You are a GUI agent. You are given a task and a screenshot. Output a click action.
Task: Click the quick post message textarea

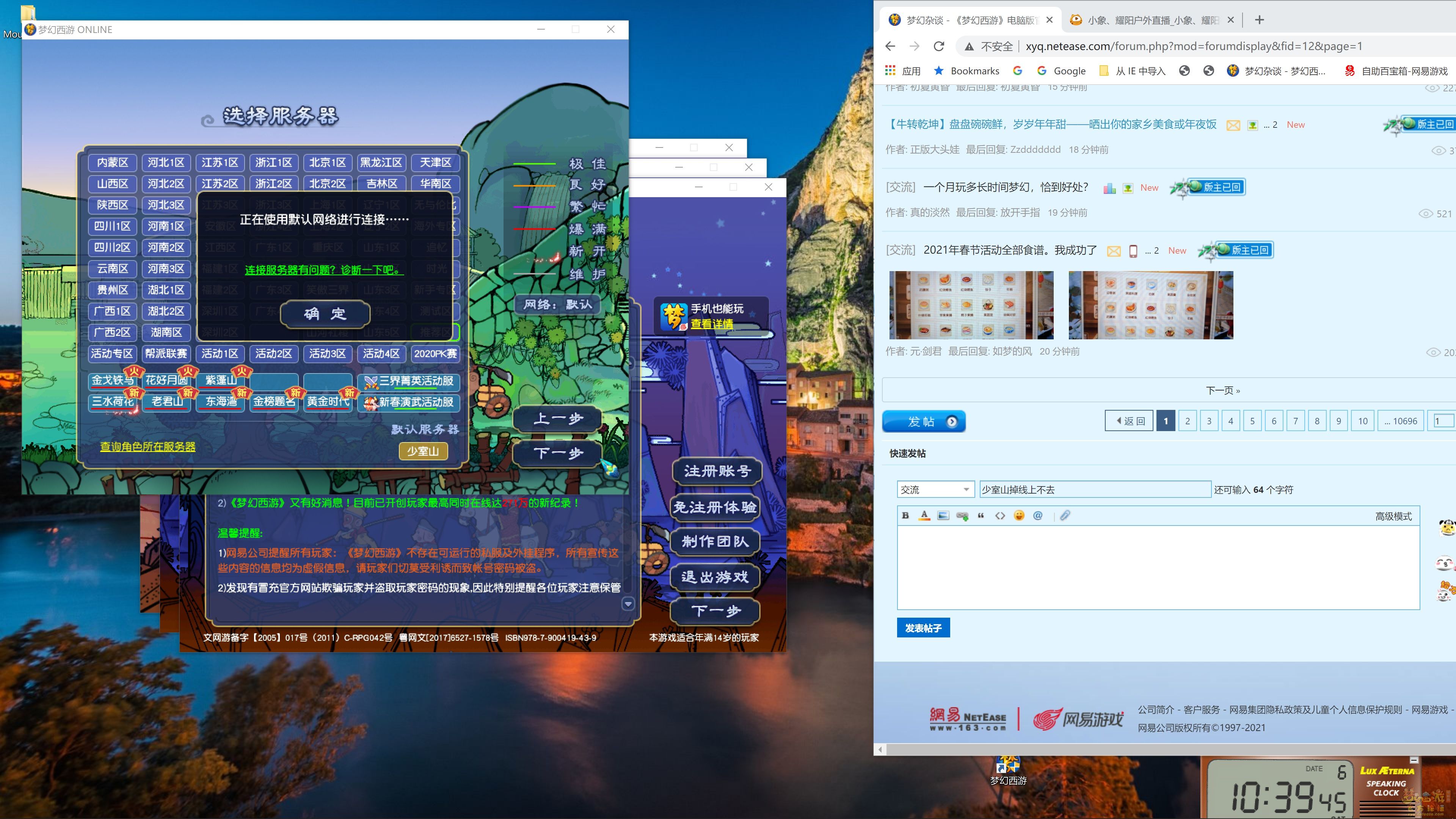pyautogui.click(x=1158, y=568)
